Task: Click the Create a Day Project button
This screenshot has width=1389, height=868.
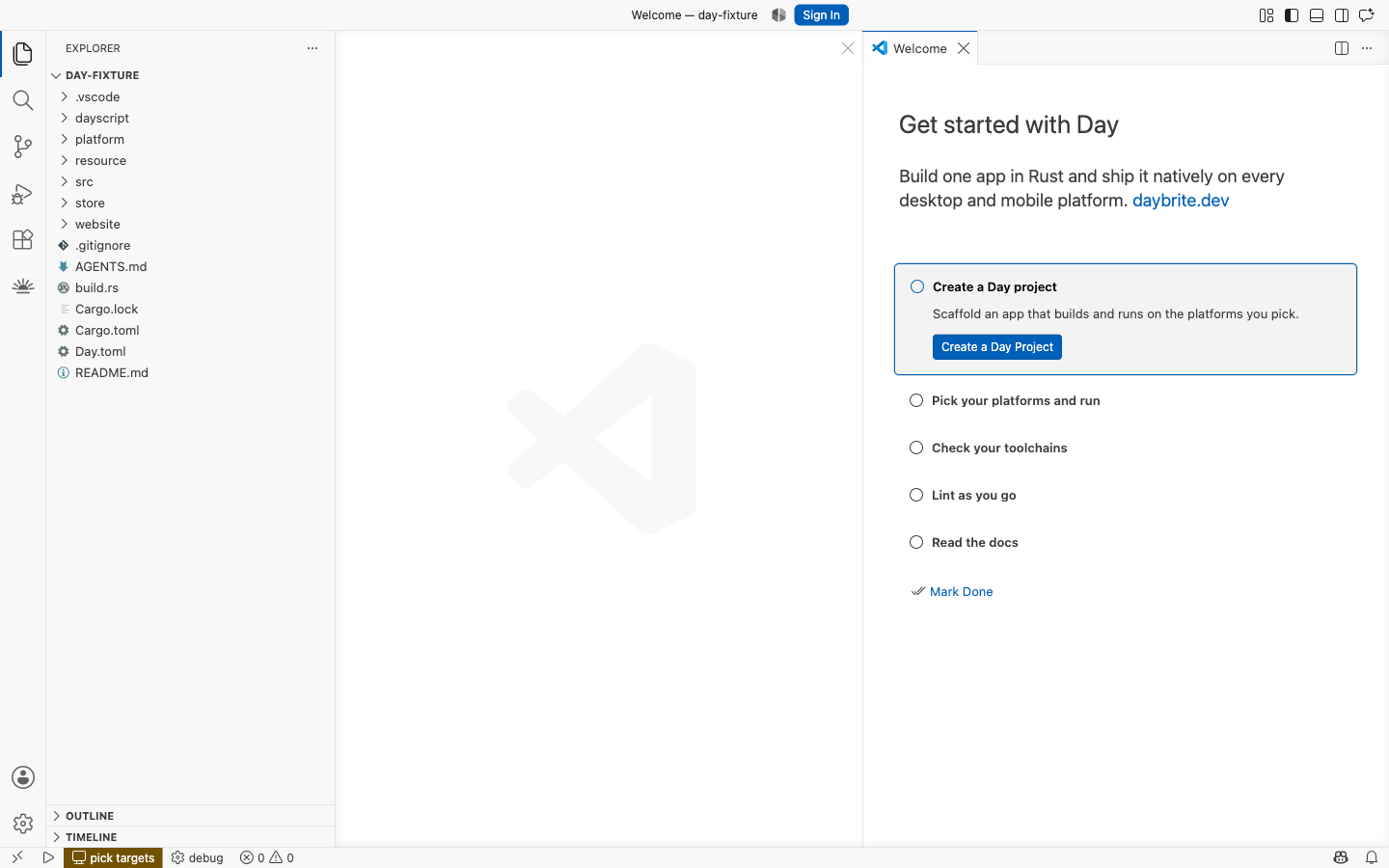Action: (x=997, y=347)
